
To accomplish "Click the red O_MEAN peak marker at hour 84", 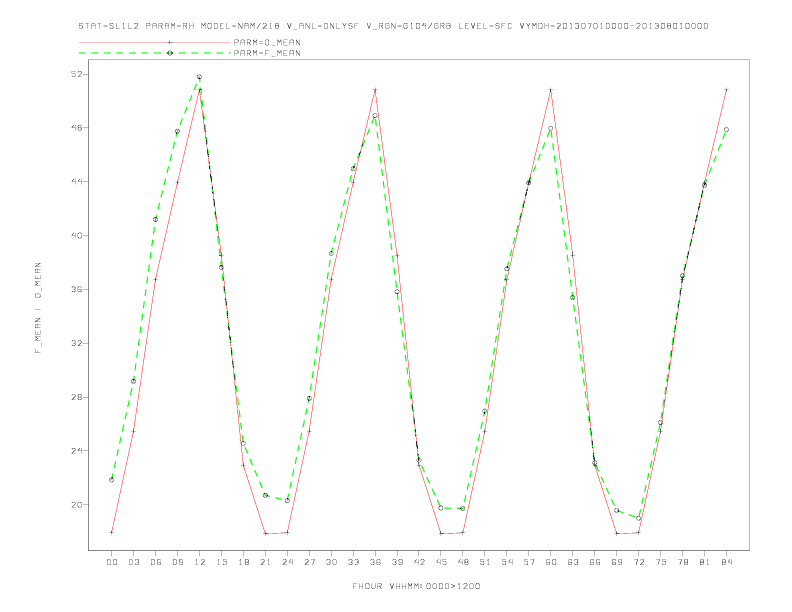I will [x=726, y=90].
